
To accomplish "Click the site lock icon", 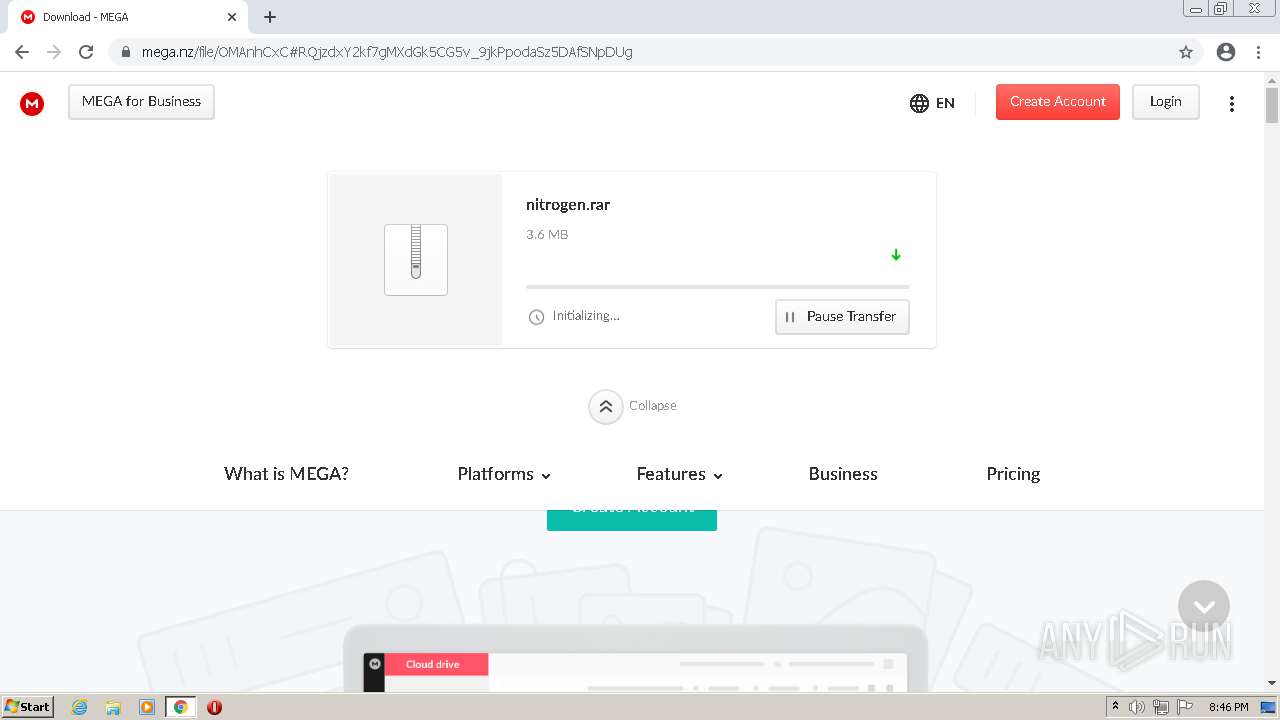I will (x=125, y=52).
